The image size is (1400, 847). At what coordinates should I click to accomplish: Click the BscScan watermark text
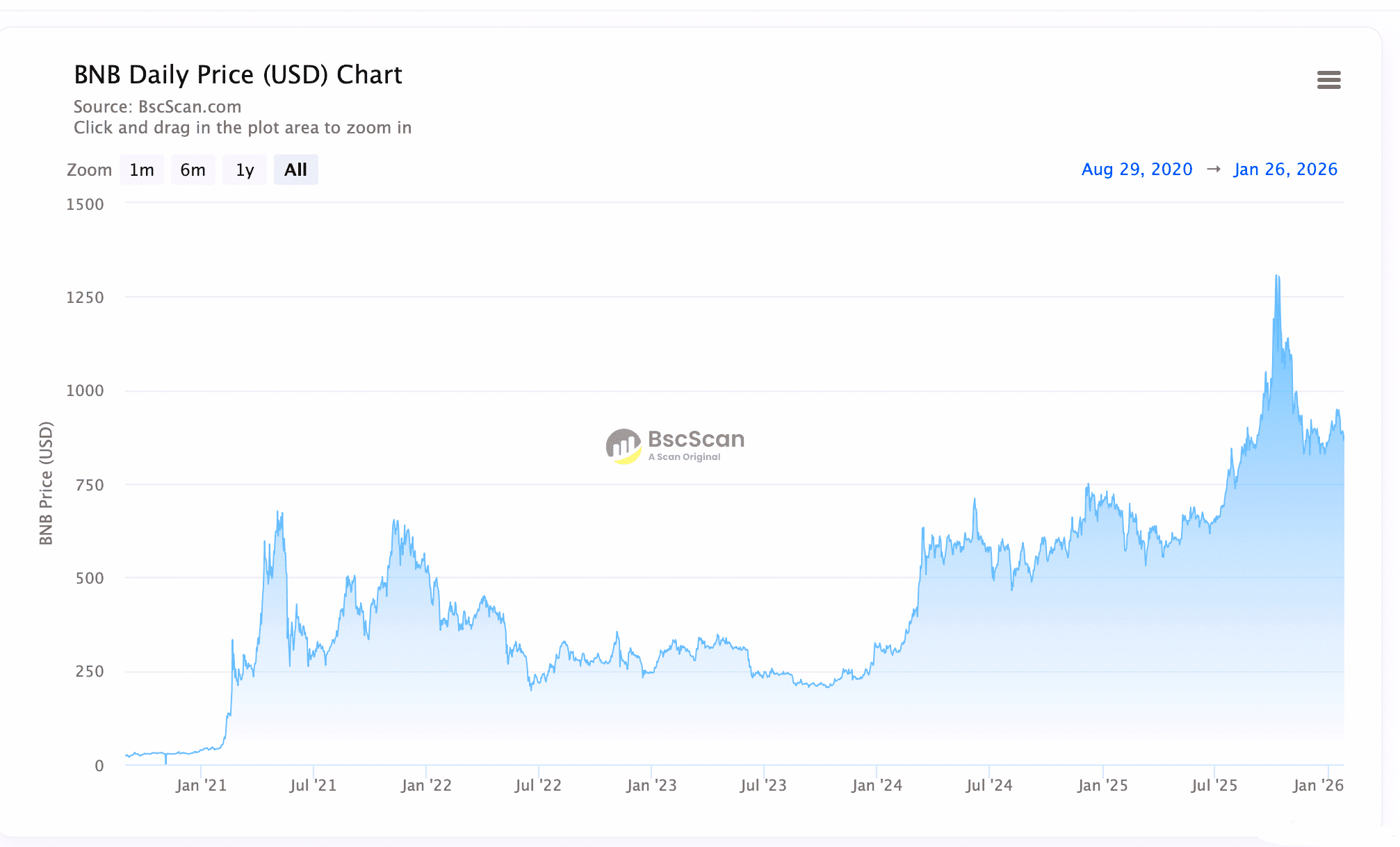(696, 440)
